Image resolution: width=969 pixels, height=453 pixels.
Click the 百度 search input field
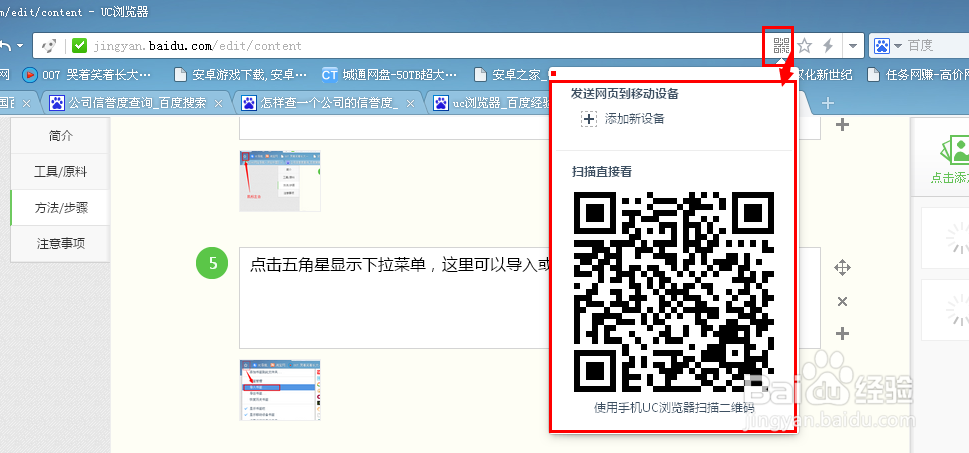click(937, 45)
